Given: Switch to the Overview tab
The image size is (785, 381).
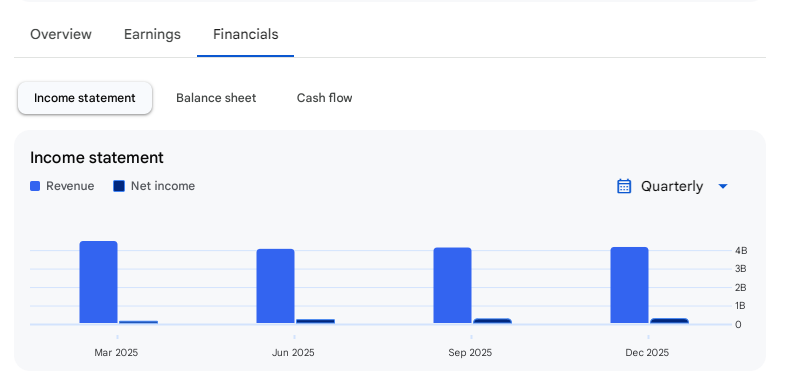Looking at the screenshot, I should click(x=61, y=35).
